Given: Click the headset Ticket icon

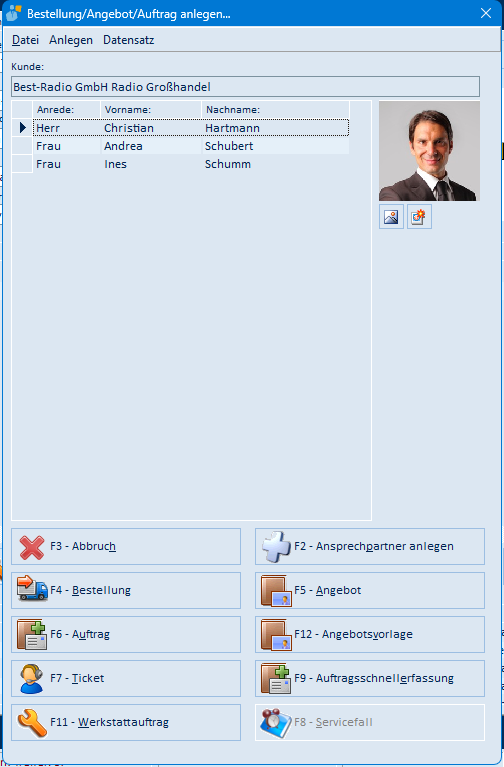Looking at the screenshot, I should (x=32, y=678).
